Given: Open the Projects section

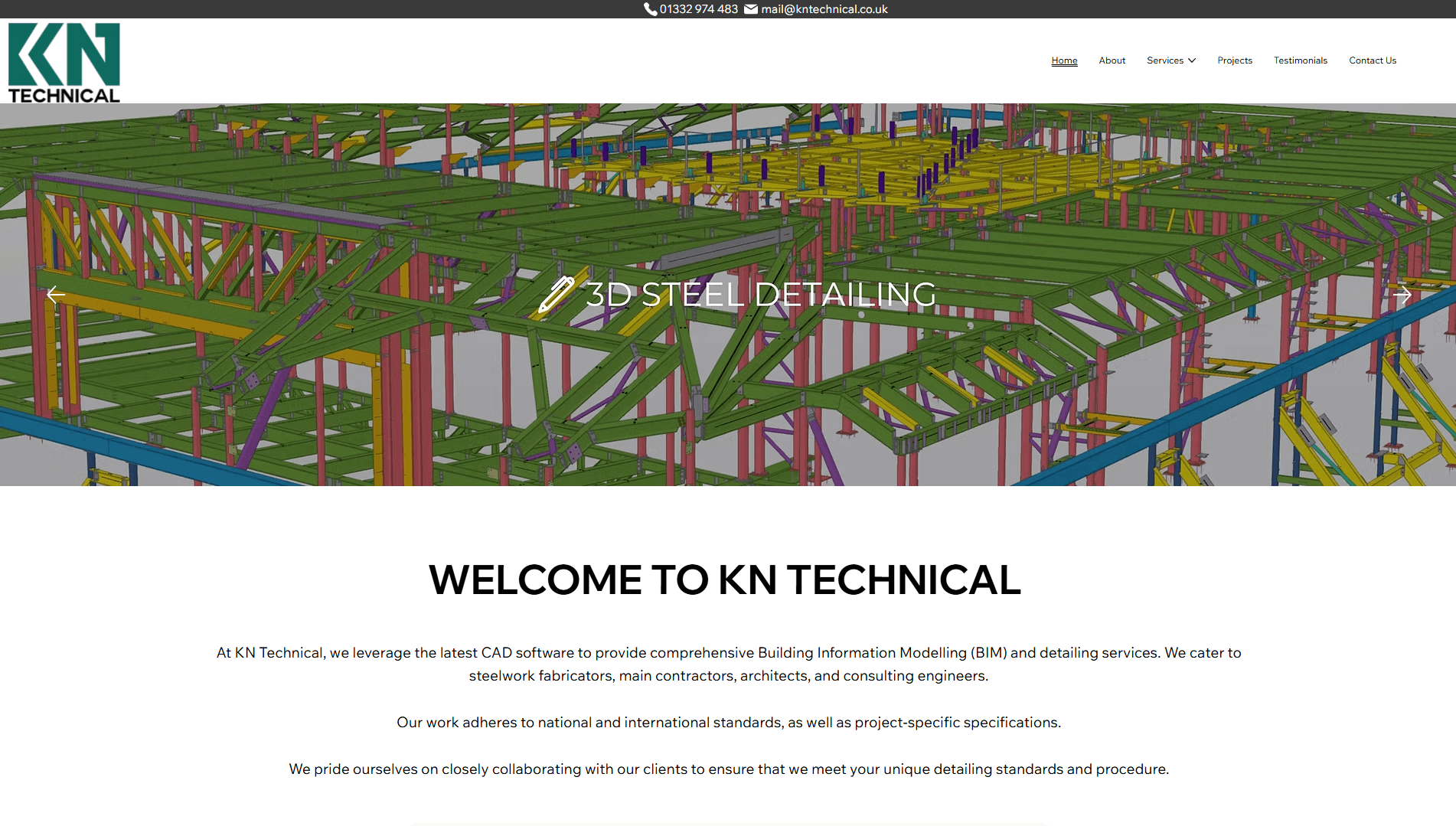Looking at the screenshot, I should (x=1235, y=60).
